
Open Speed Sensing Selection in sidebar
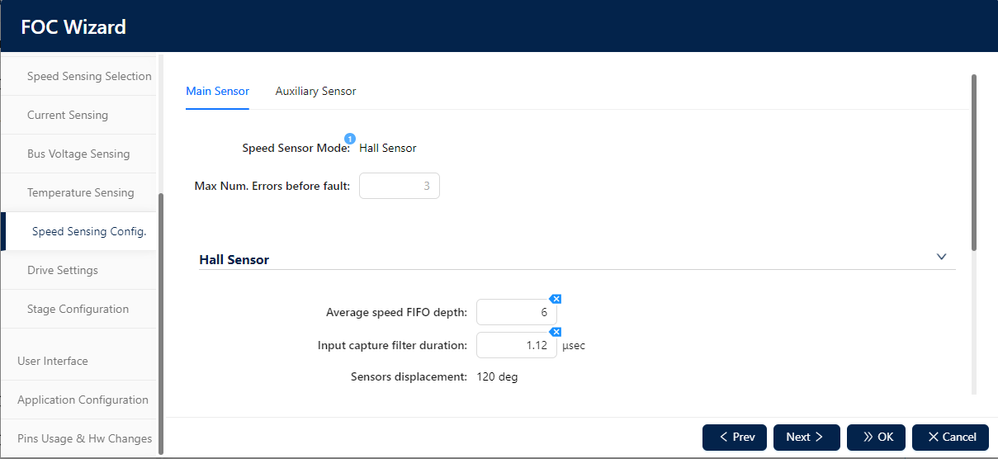click(89, 76)
